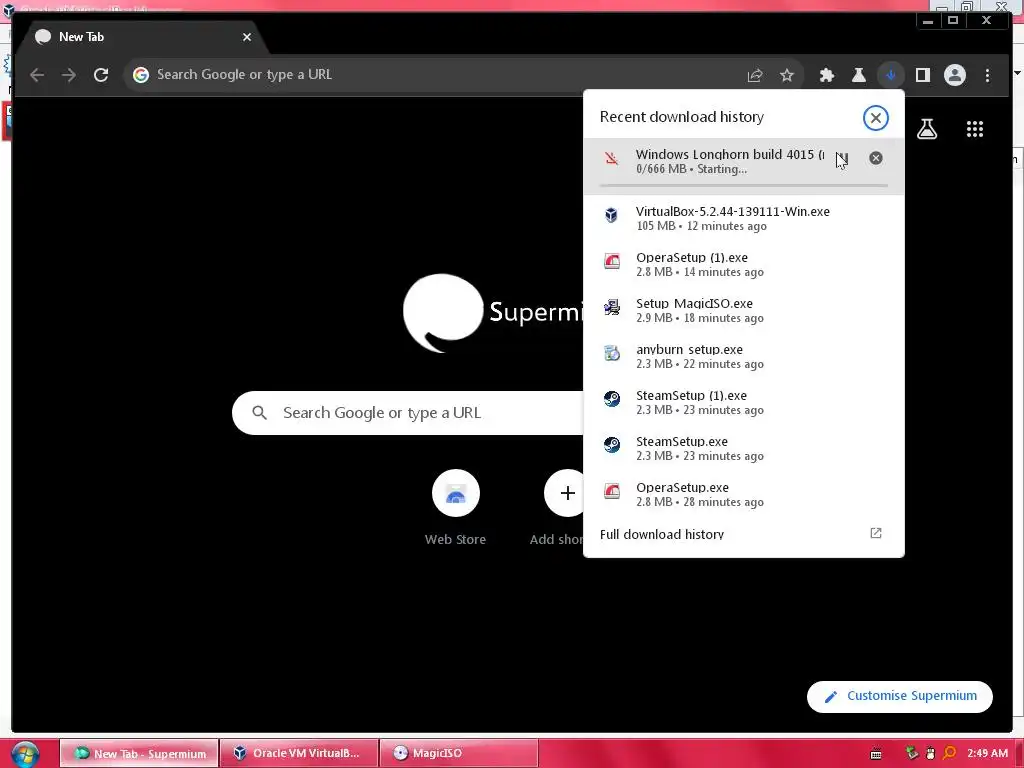1024x768 pixels.
Task: Open anyburn_setup.exe download entry
Action: click(744, 356)
